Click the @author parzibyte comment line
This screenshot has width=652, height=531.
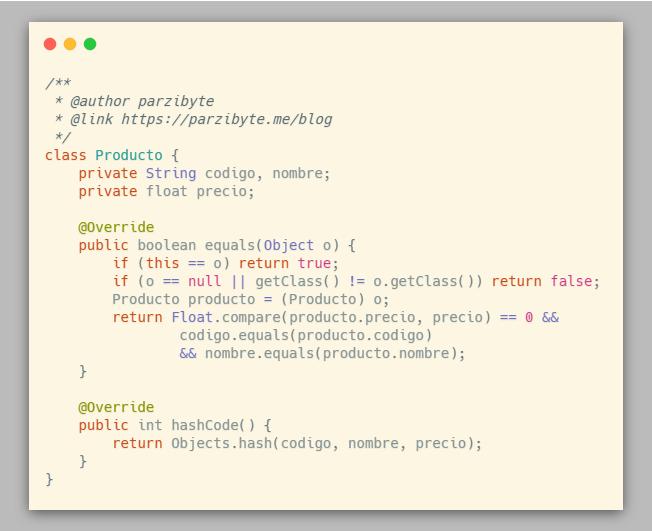click(x=141, y=101)
